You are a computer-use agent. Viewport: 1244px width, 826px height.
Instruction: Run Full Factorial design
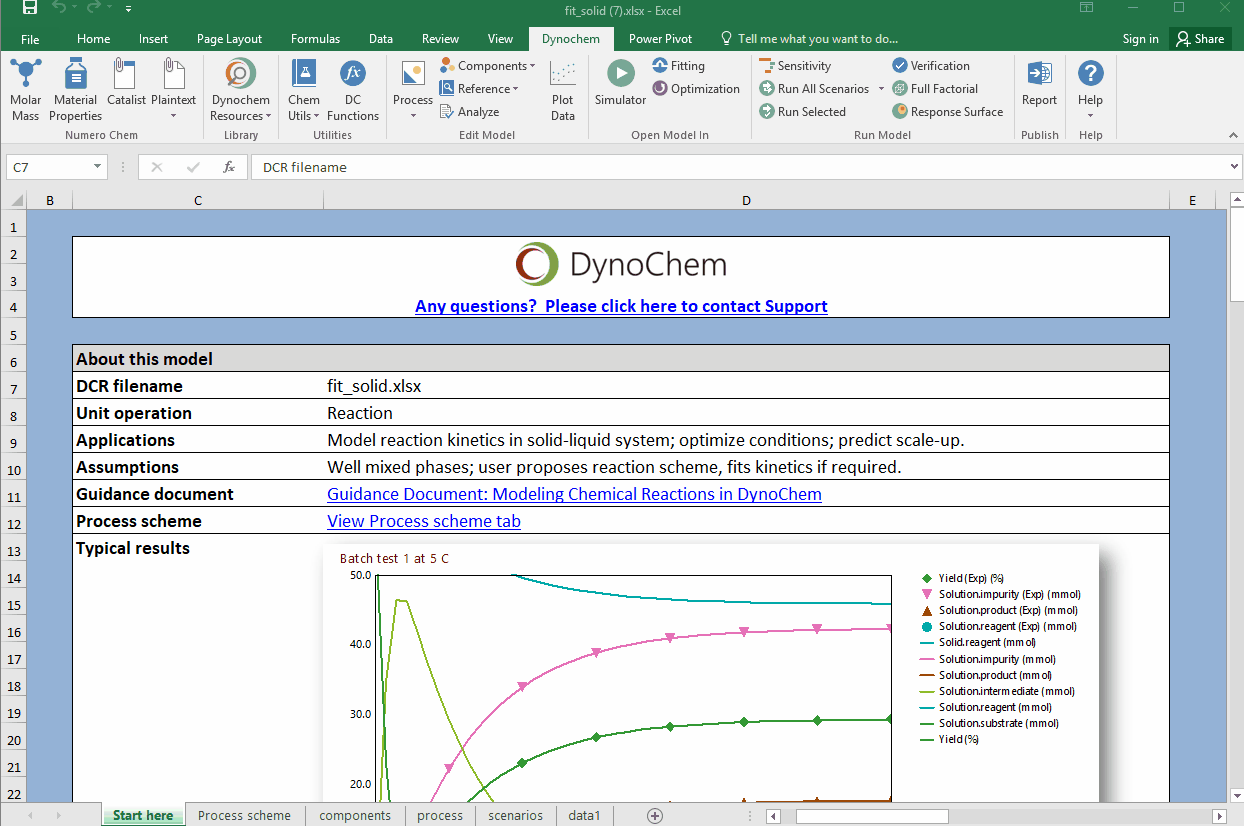(935, 89)
